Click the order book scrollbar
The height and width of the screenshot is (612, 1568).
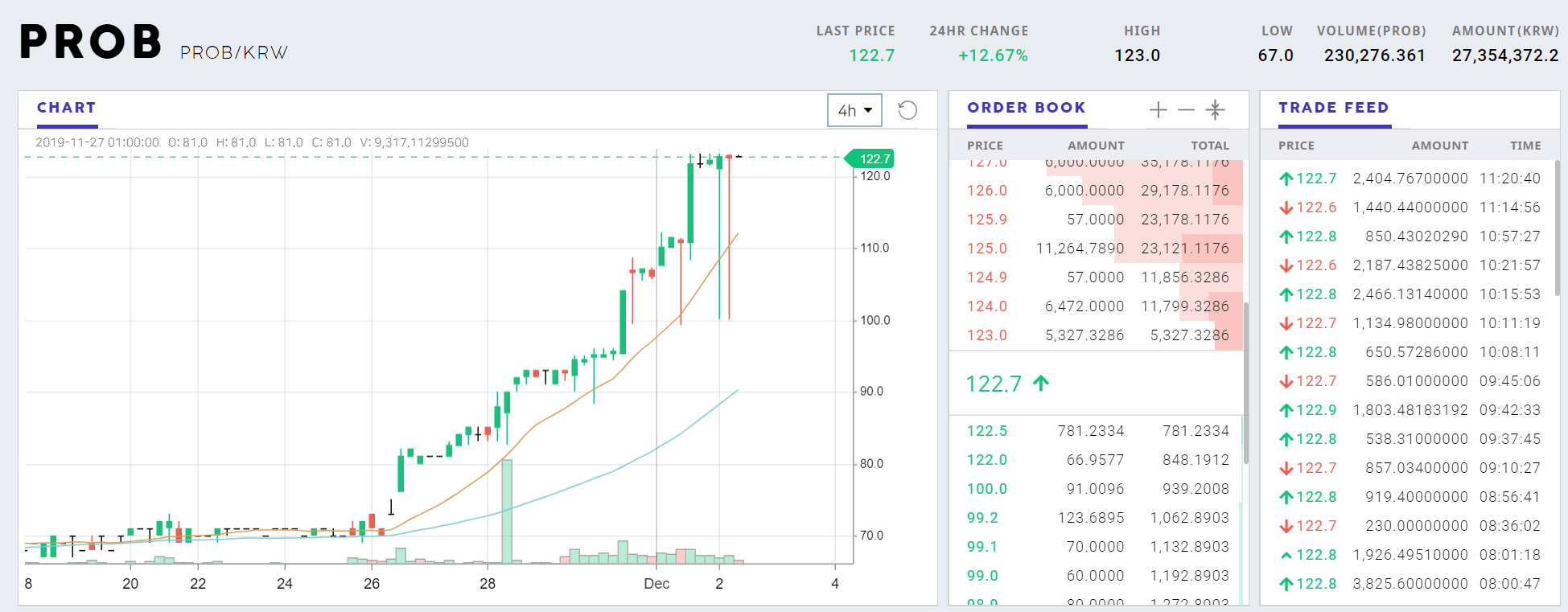(x=1246, y=383)
